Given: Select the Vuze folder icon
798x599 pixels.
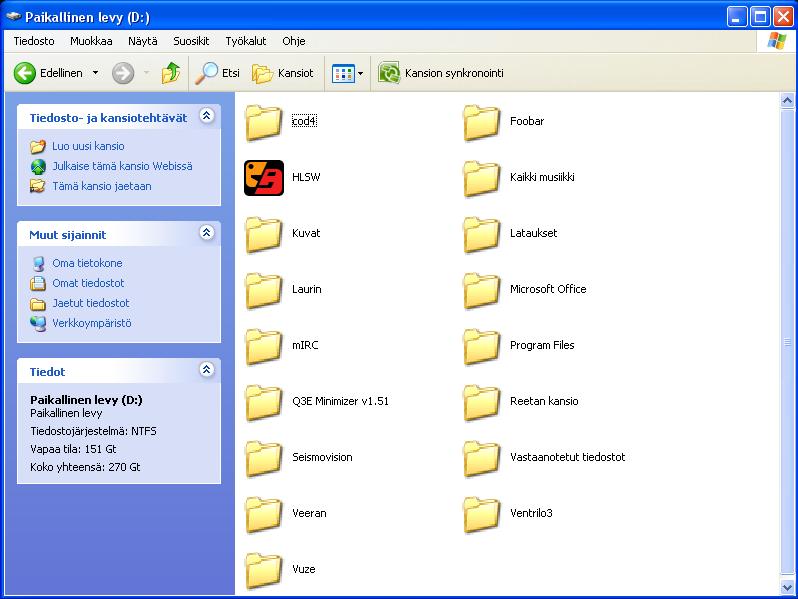Looking at the screenshot, I should pos(264,570).
